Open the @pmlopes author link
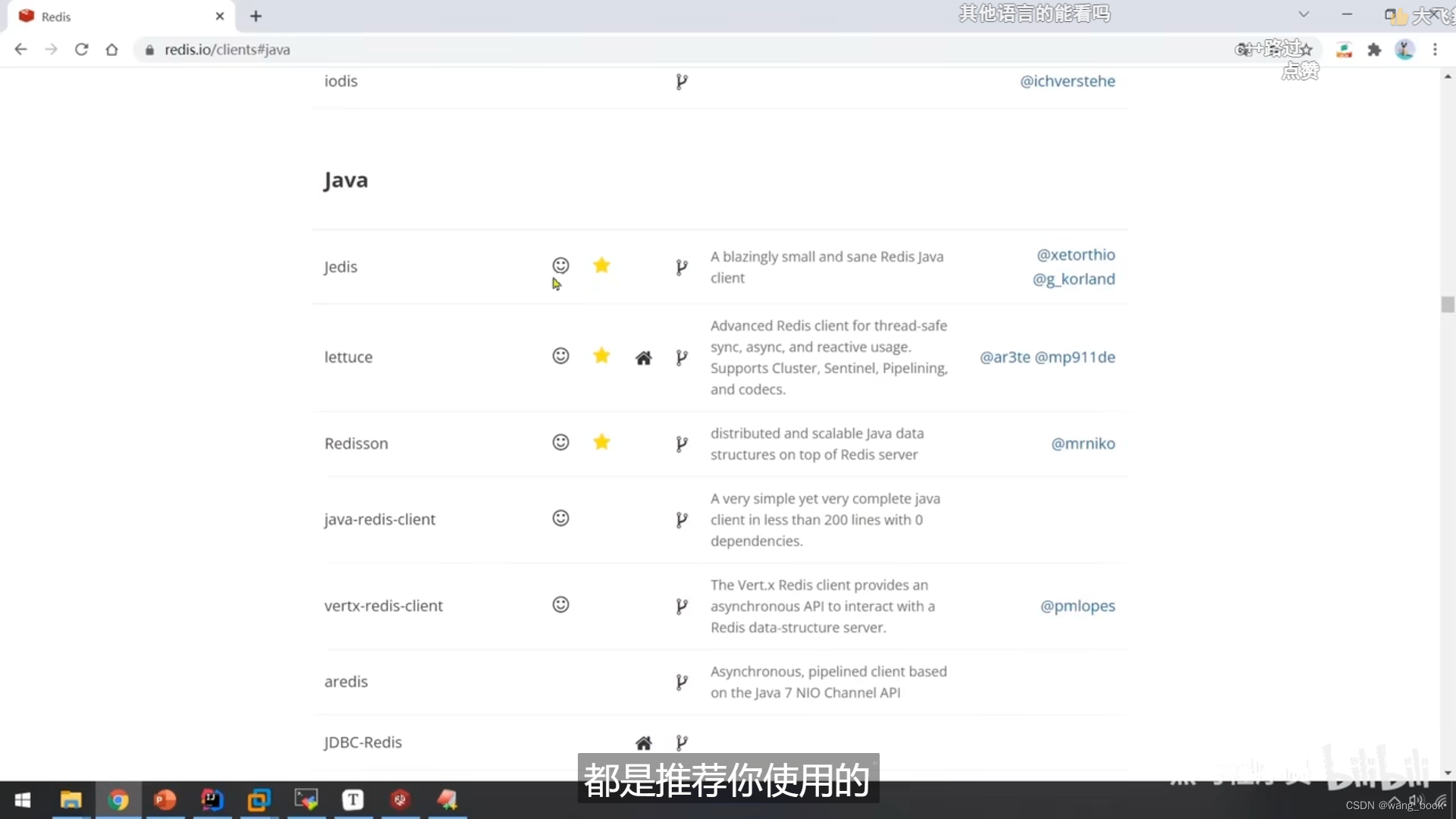Image resolution: width=1456 pixels, height=819 pixels. tap(1077, 606)
